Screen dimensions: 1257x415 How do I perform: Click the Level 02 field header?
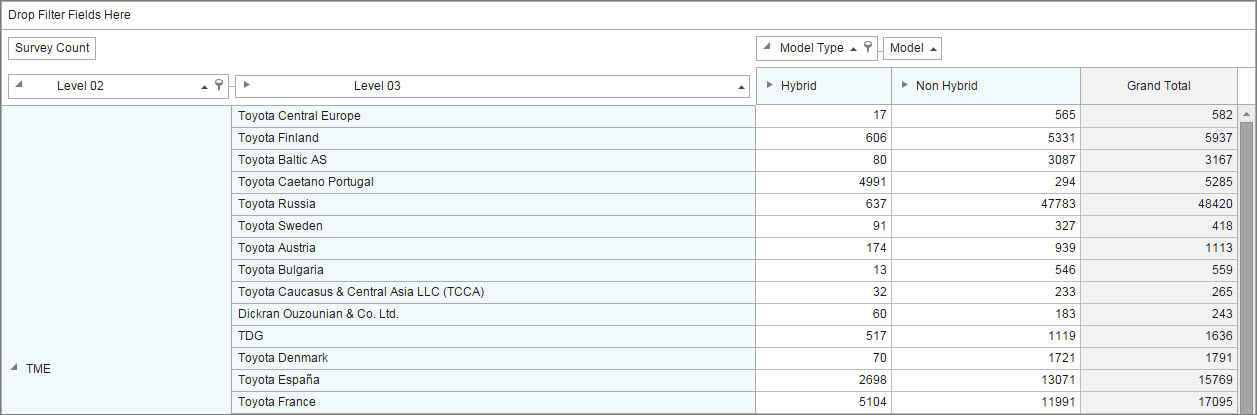coord(119,86)
